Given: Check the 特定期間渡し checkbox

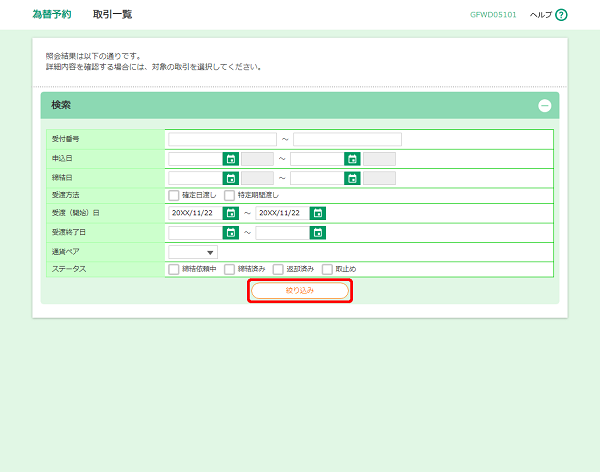Looking at the screenshot, I should click(230, 196).
